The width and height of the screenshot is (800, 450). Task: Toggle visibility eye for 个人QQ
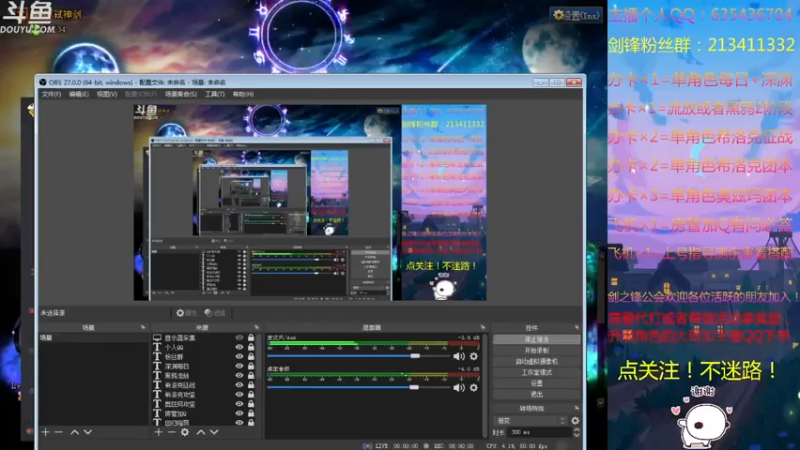click(239, 347)
